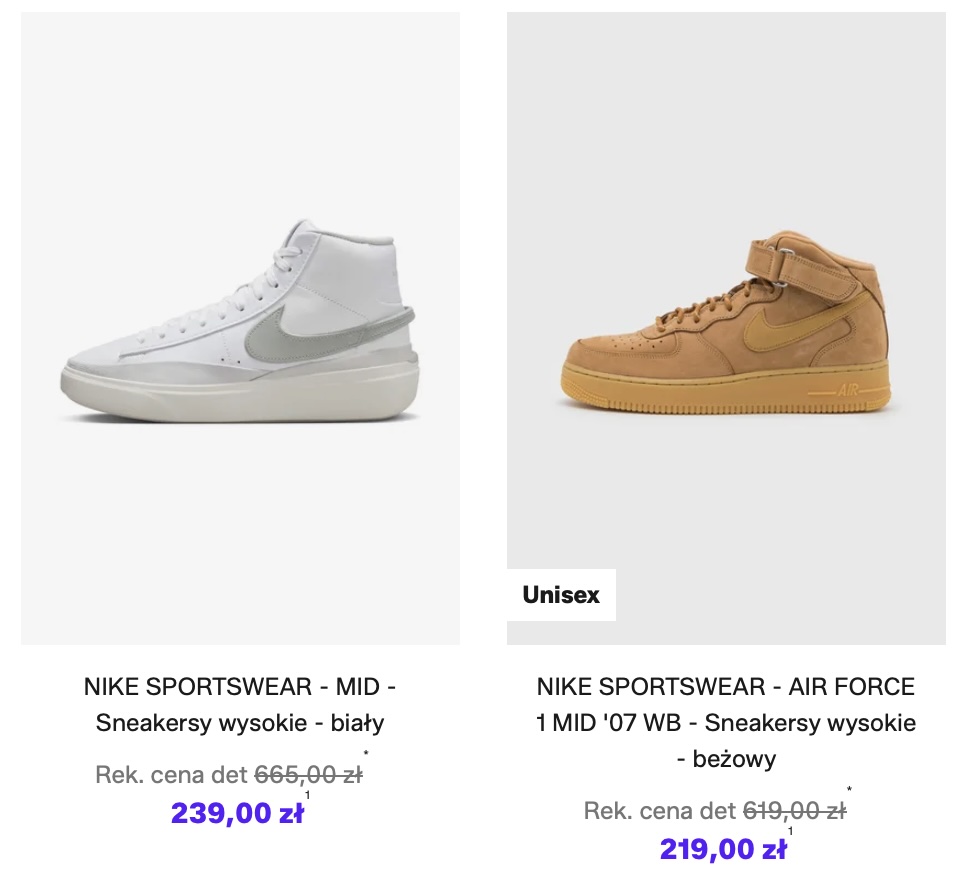Click the "- beżowy" colour text line
This screenshot has height=882, width=964.
click(725, 759)
